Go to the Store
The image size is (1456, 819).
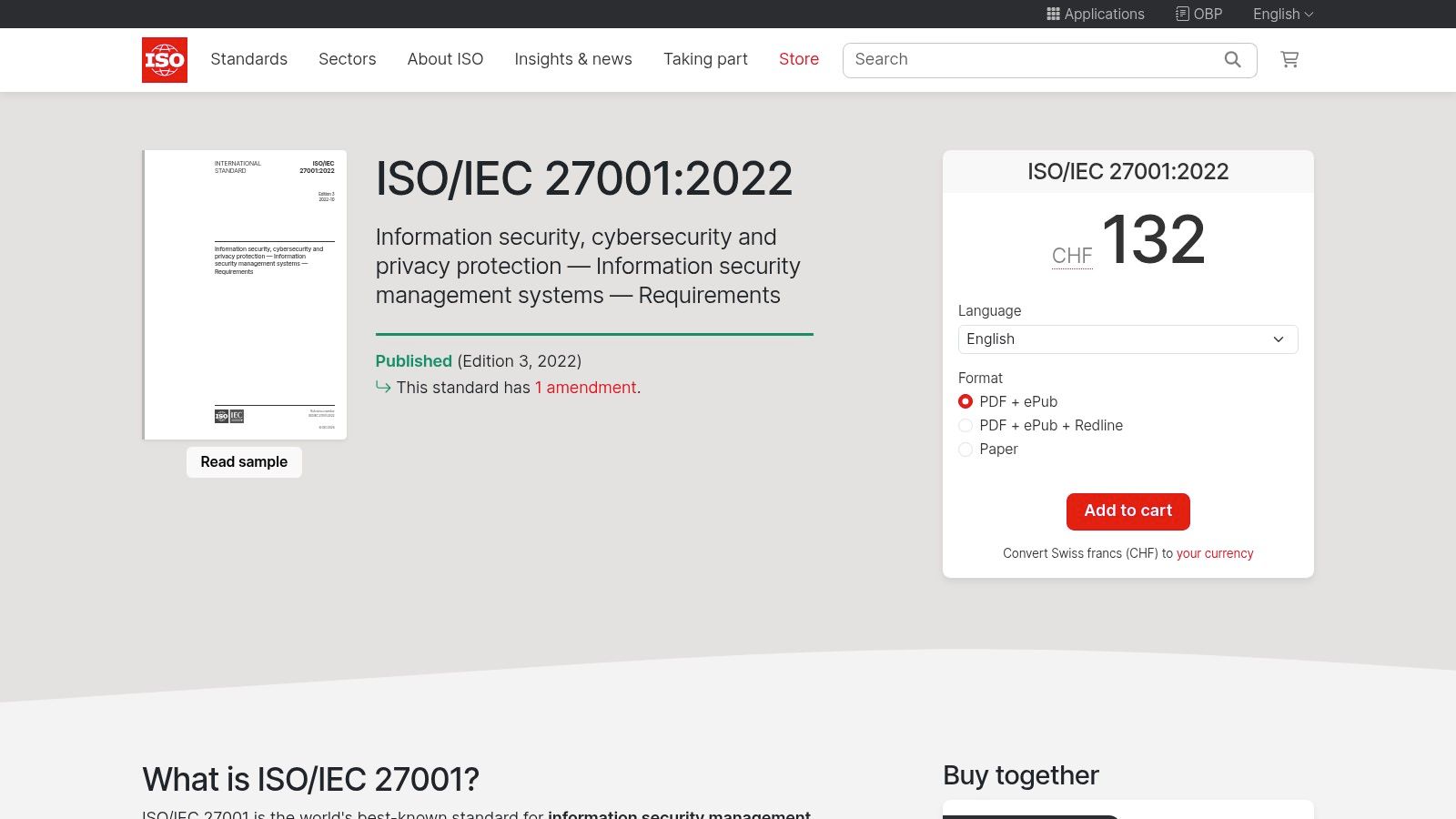tap(799, 59)
